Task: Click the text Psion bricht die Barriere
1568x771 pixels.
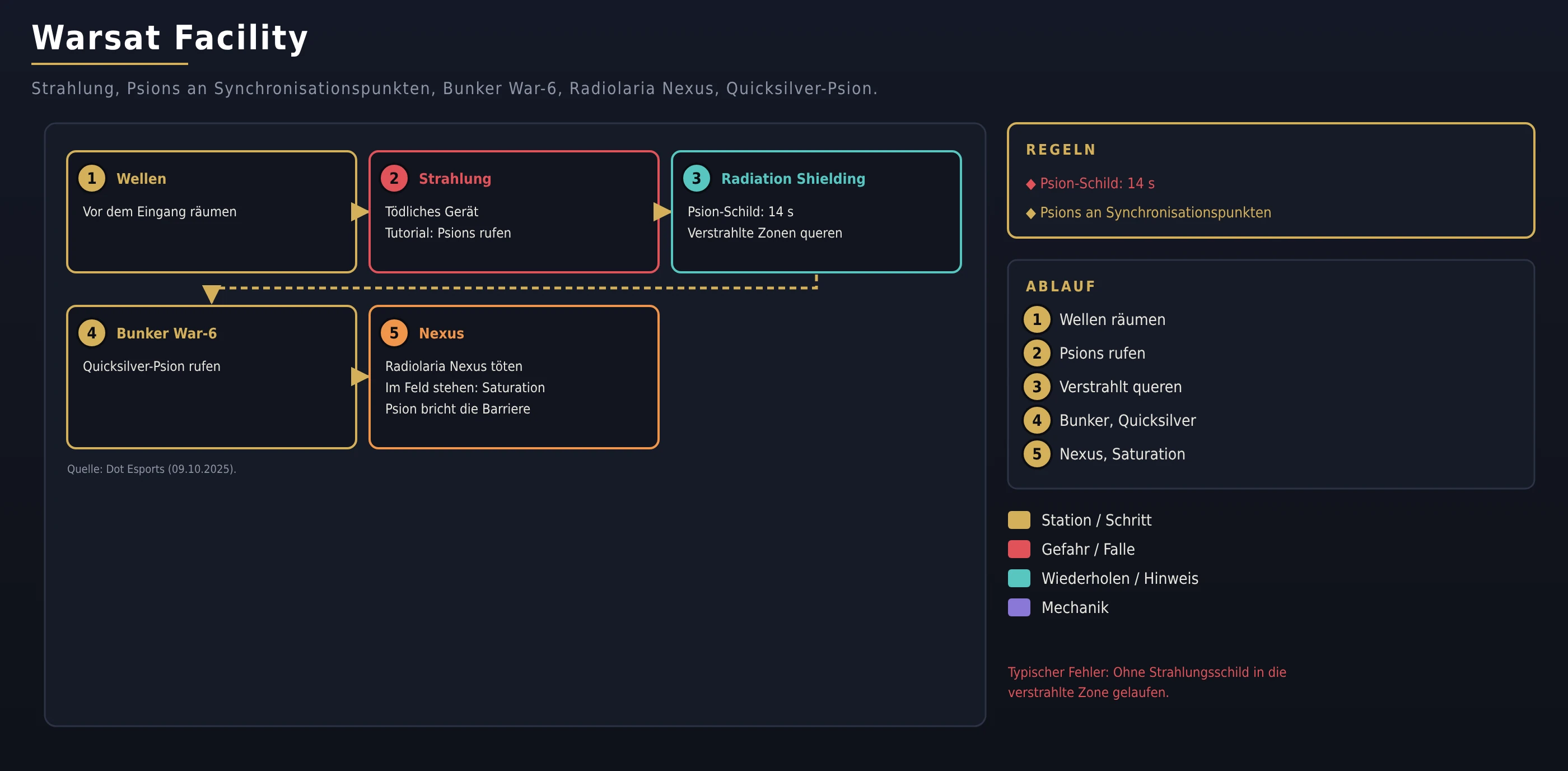Action: coord(458,409)
